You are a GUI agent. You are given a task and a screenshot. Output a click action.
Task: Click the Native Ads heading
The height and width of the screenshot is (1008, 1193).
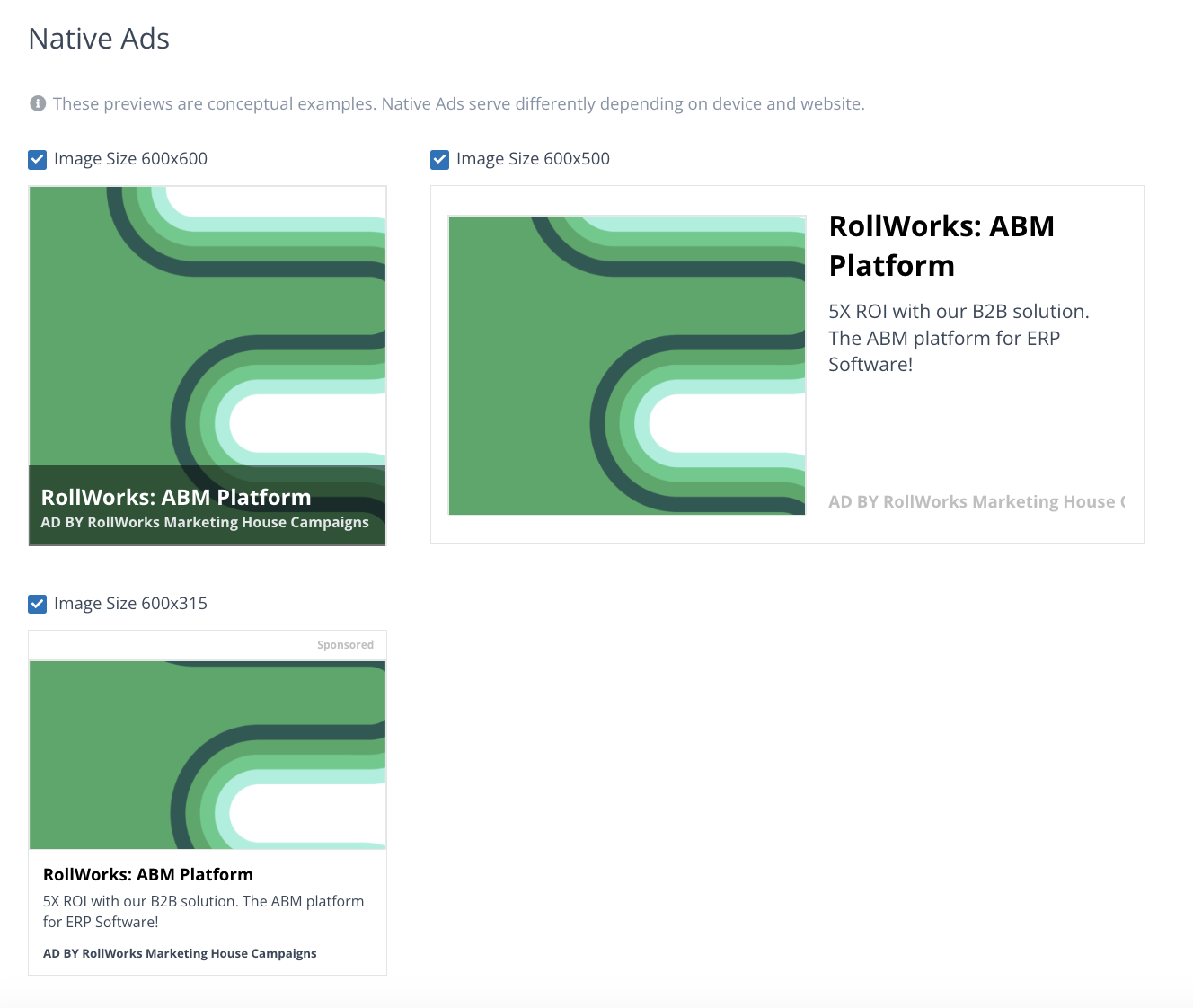click(x=99, y=39)
